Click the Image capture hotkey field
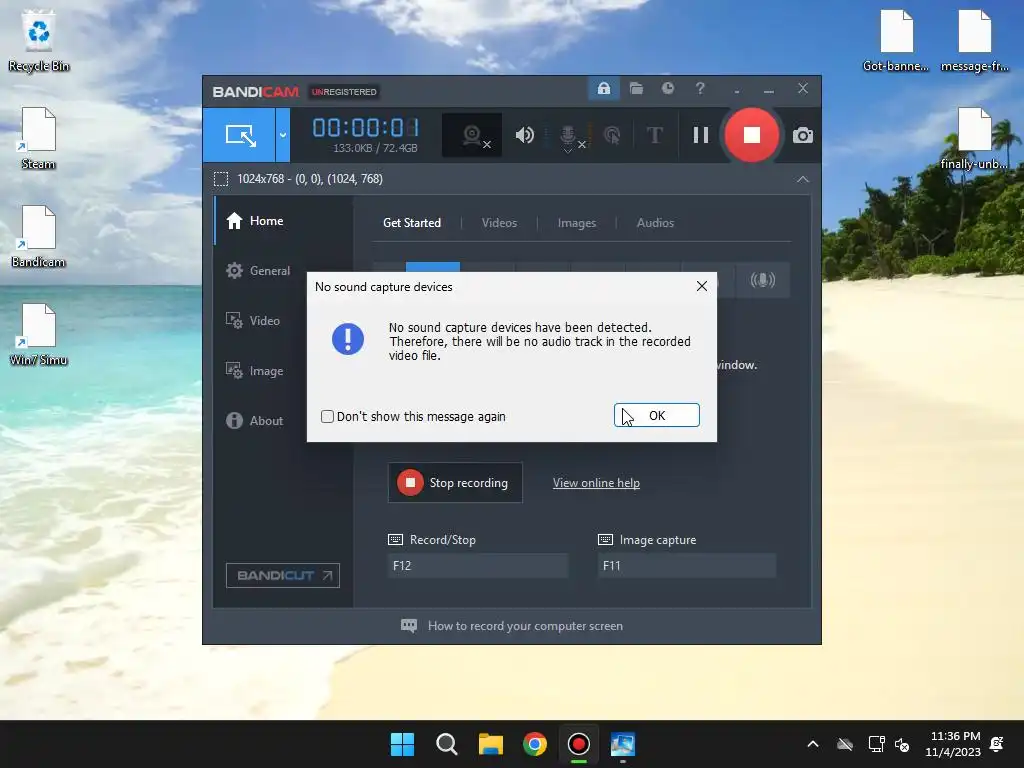Screen dimensions: 1024x768 coord(687,566)
